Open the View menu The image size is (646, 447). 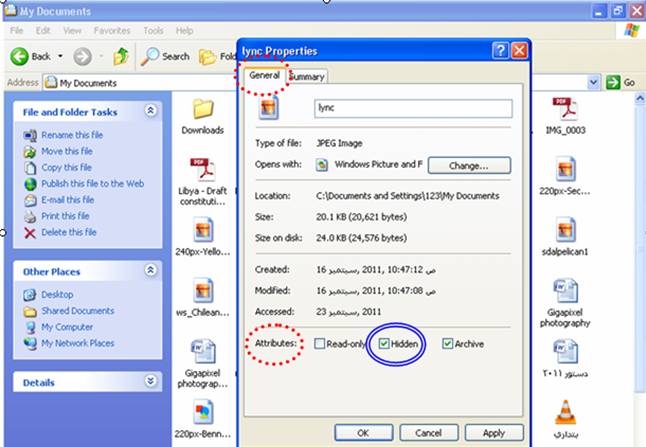[72, 30]
